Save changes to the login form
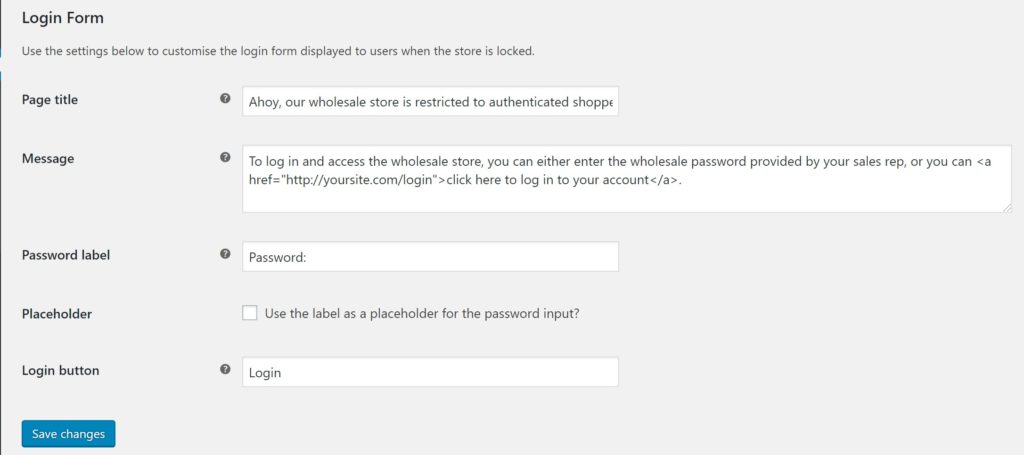 coord(69,433)
